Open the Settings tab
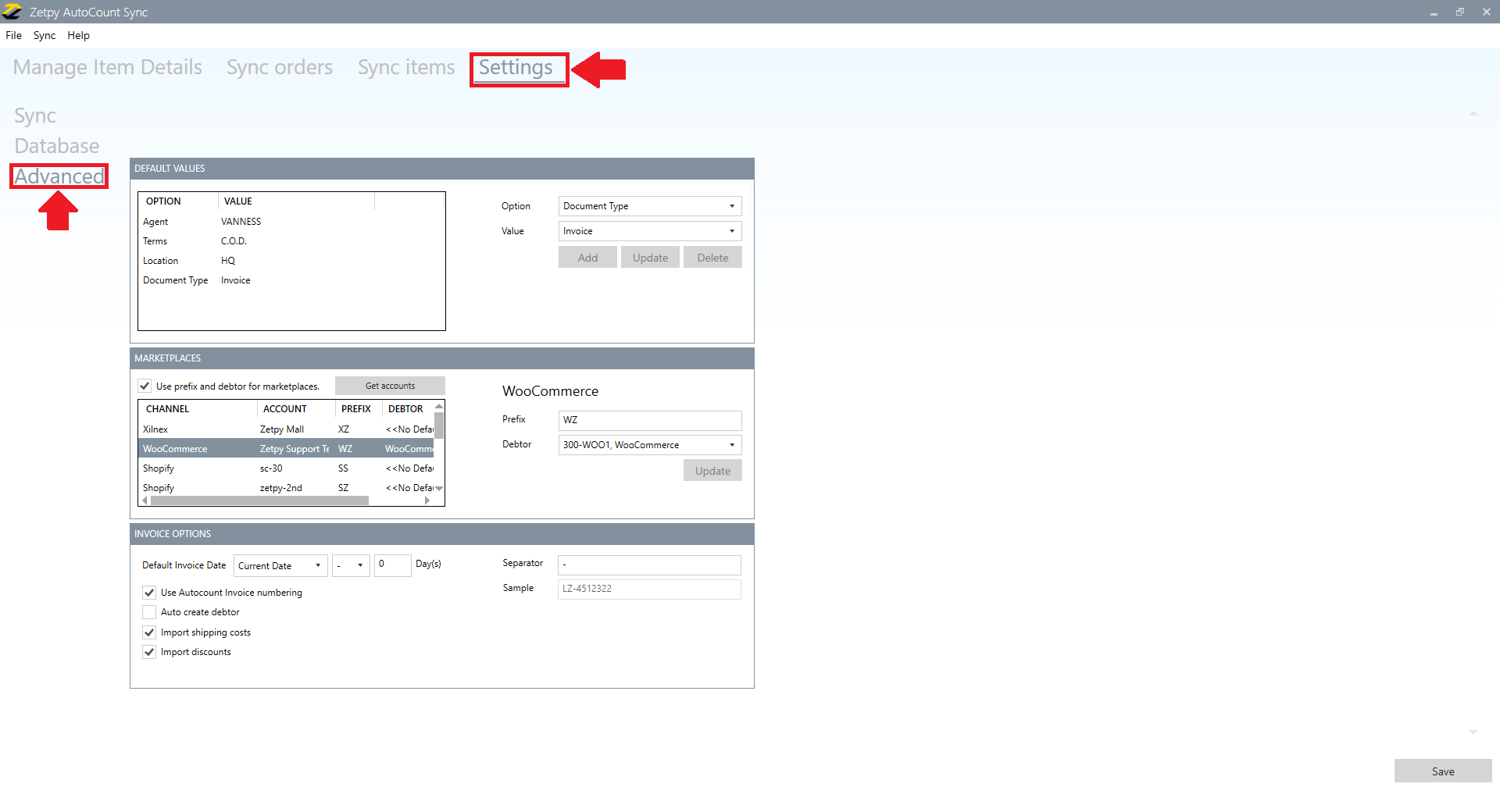Viewport: 1500px width, 812px height. tap(516, 68)
